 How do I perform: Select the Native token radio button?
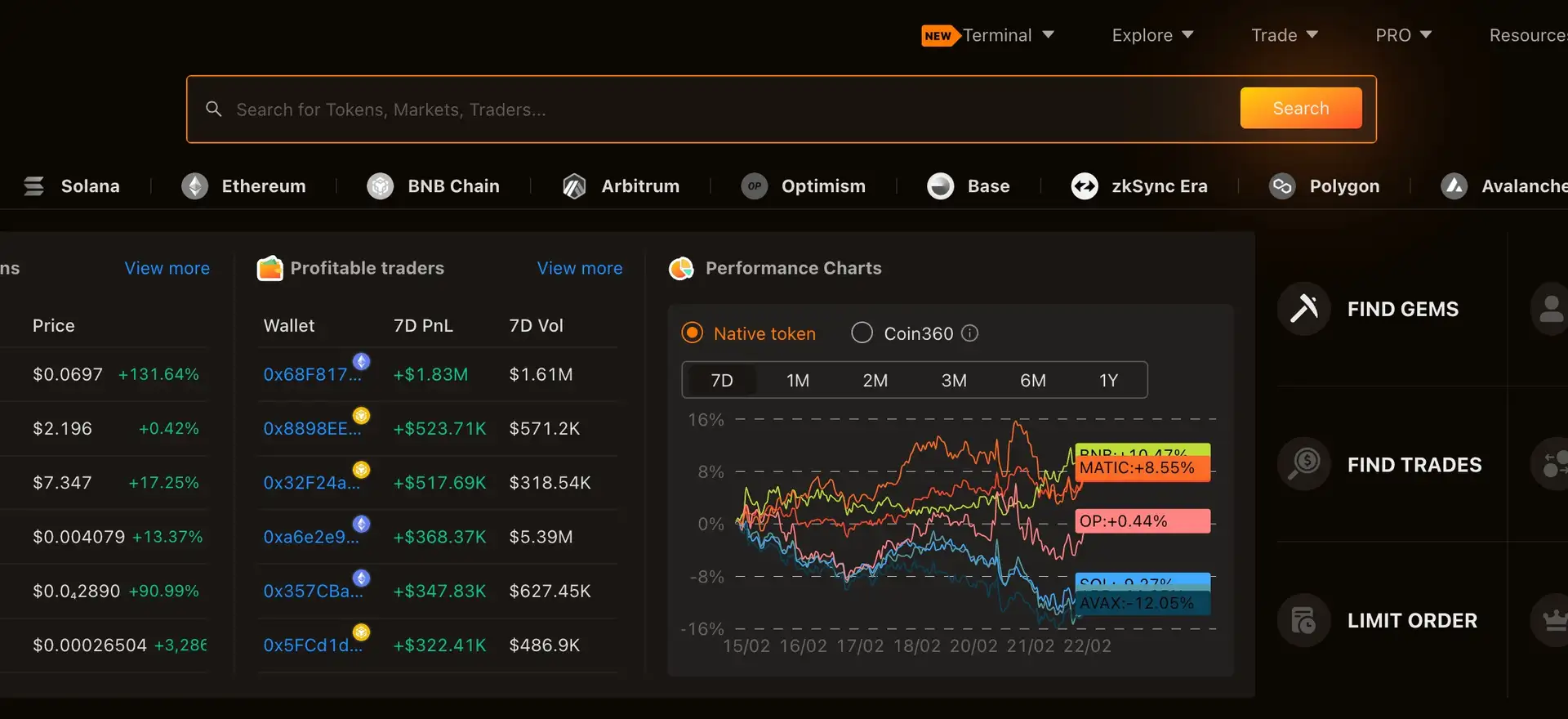click(x=692, y=333)
